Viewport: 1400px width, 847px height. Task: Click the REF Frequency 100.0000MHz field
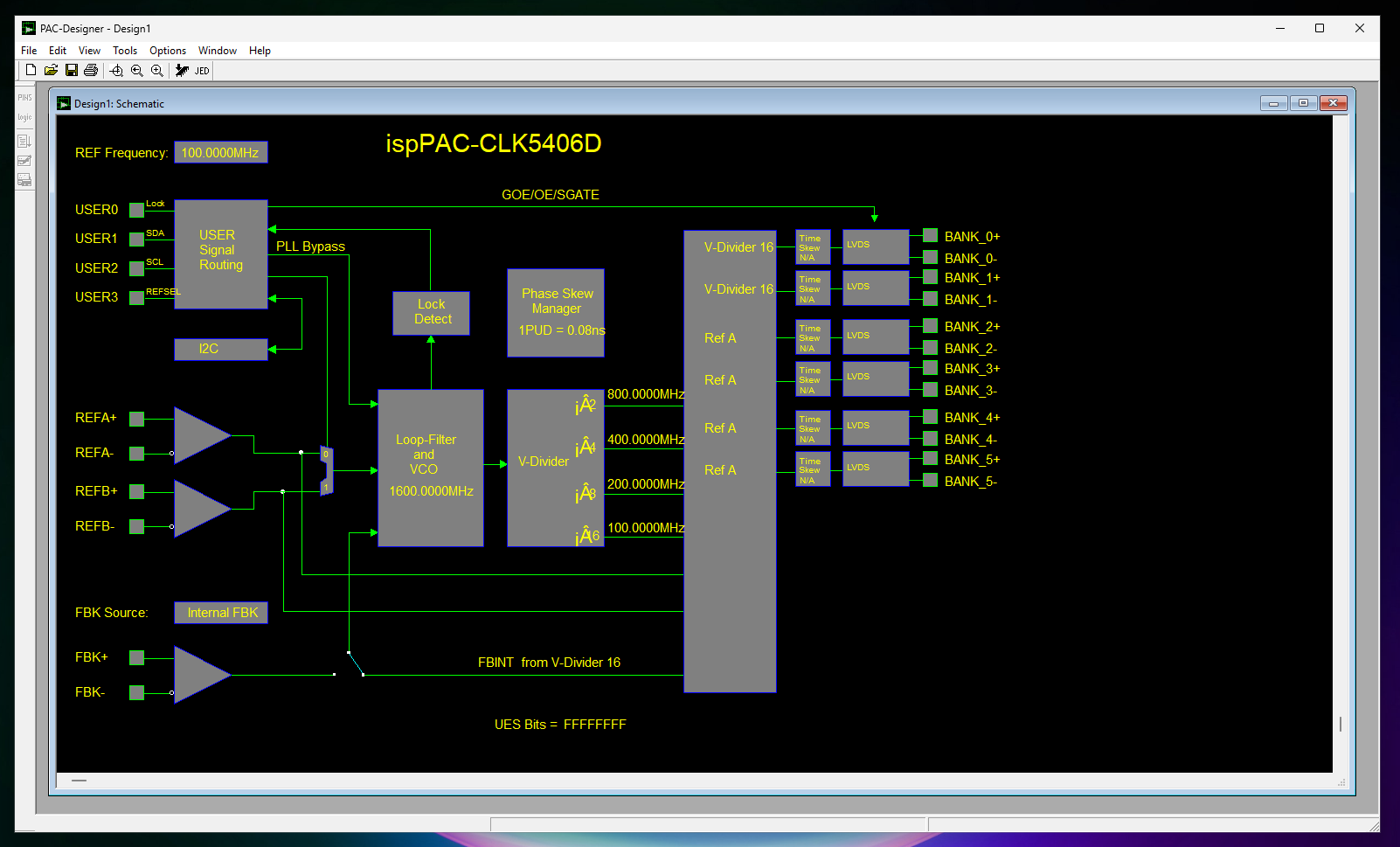click(220, 152)
